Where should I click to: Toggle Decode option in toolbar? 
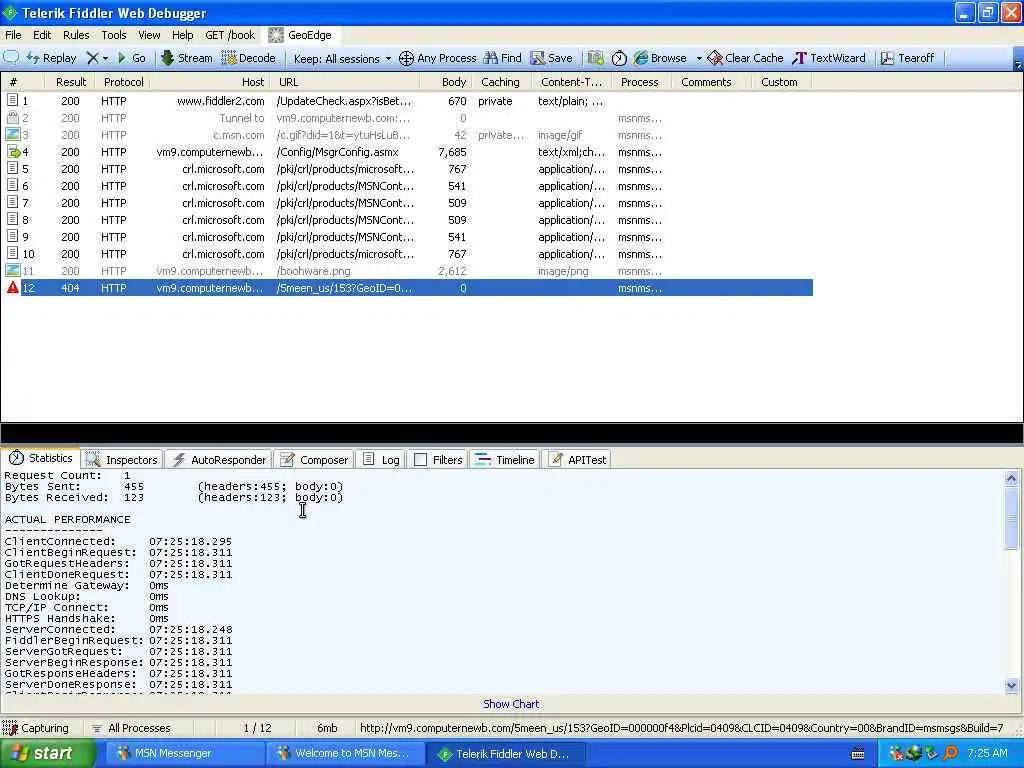[x=249, y=58]
